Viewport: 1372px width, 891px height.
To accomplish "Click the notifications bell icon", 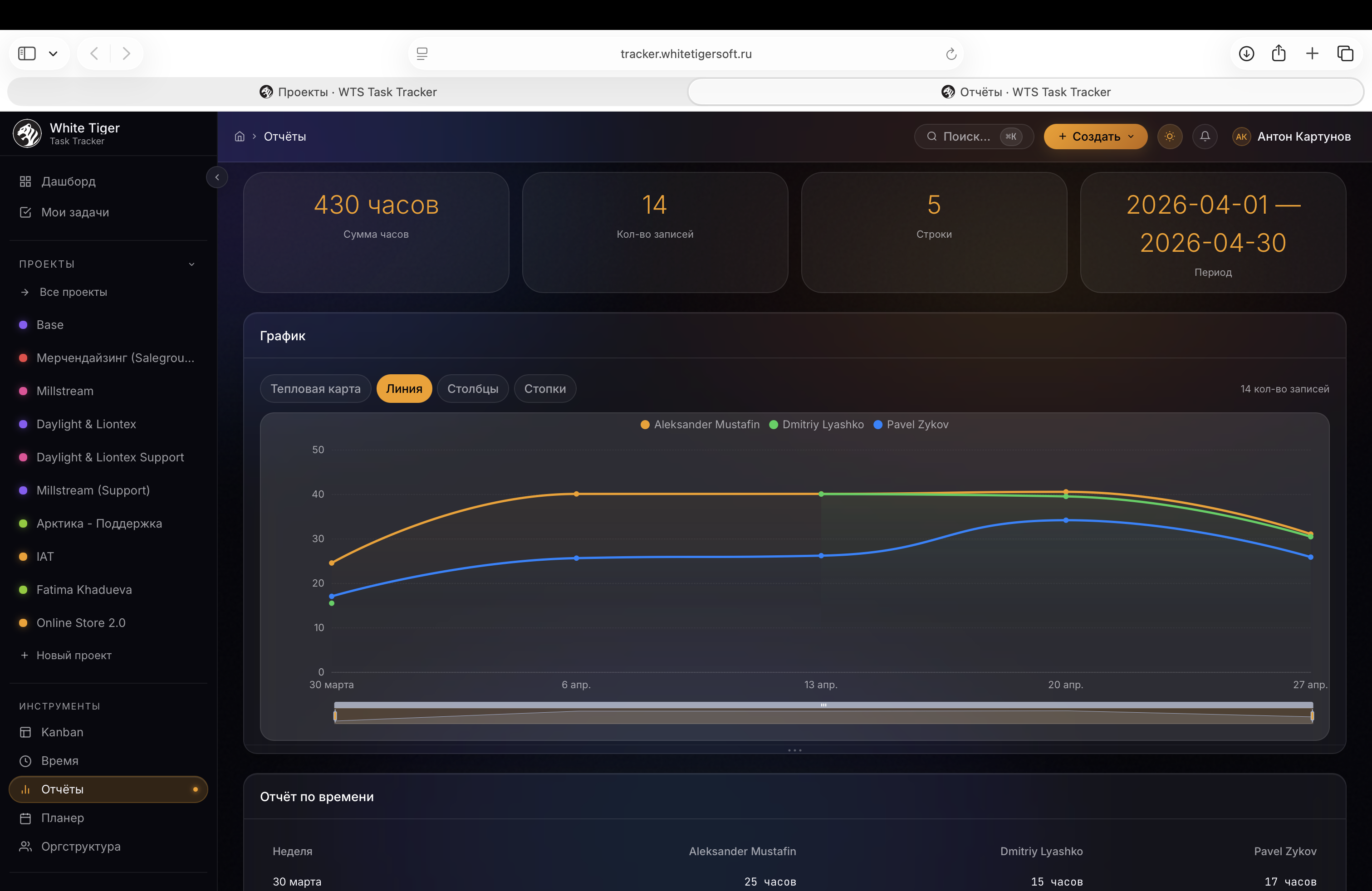I will 1205,137.
